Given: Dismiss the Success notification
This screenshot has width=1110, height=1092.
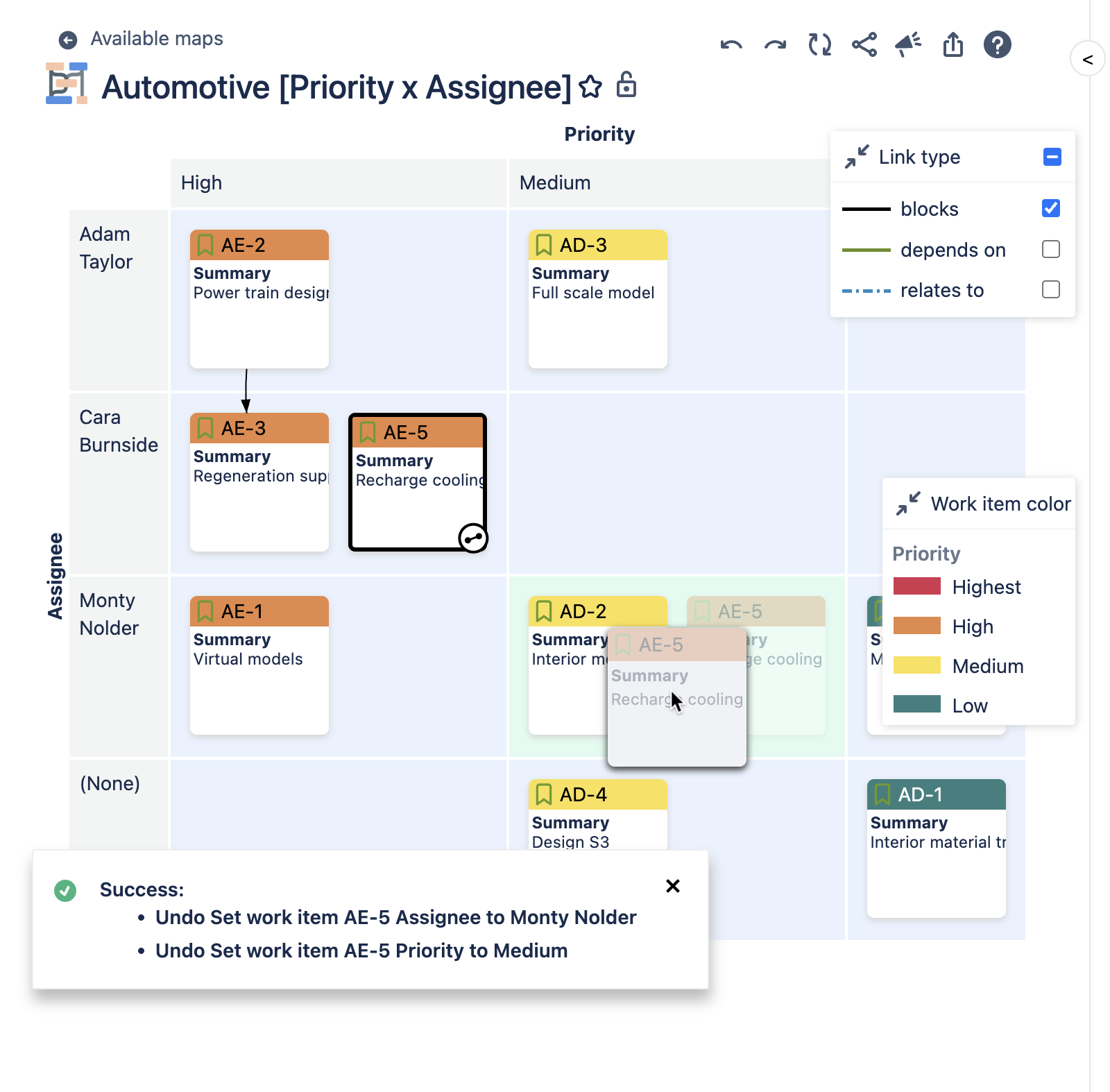Looking at the screenshot, I should (672, 886).
